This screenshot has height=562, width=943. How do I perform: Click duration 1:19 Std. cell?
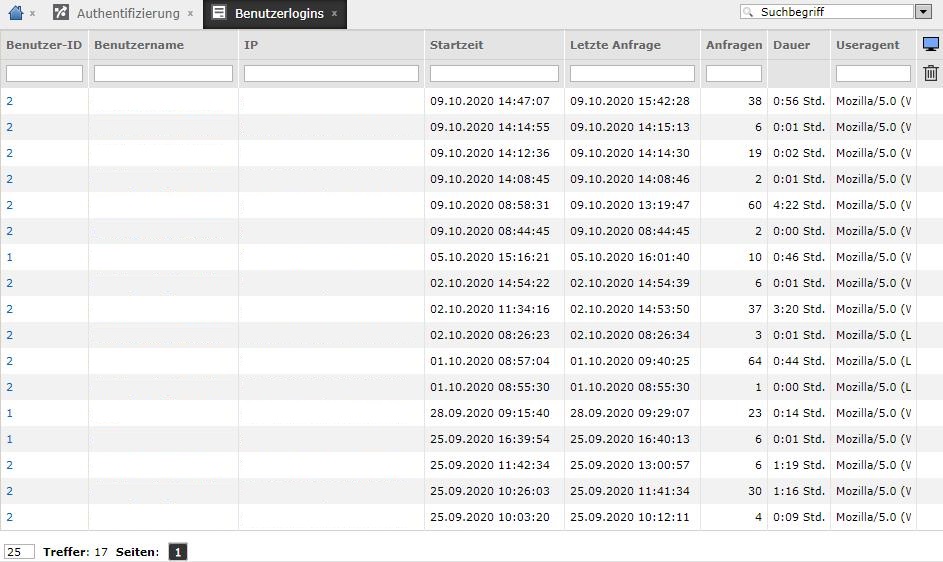[799, 465]
